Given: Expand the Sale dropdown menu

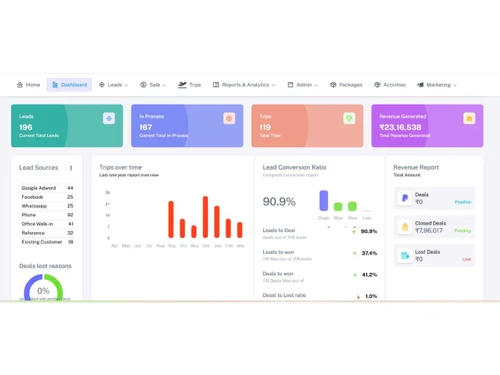Looking at the screenshot, I should click(x=153, y=85).
